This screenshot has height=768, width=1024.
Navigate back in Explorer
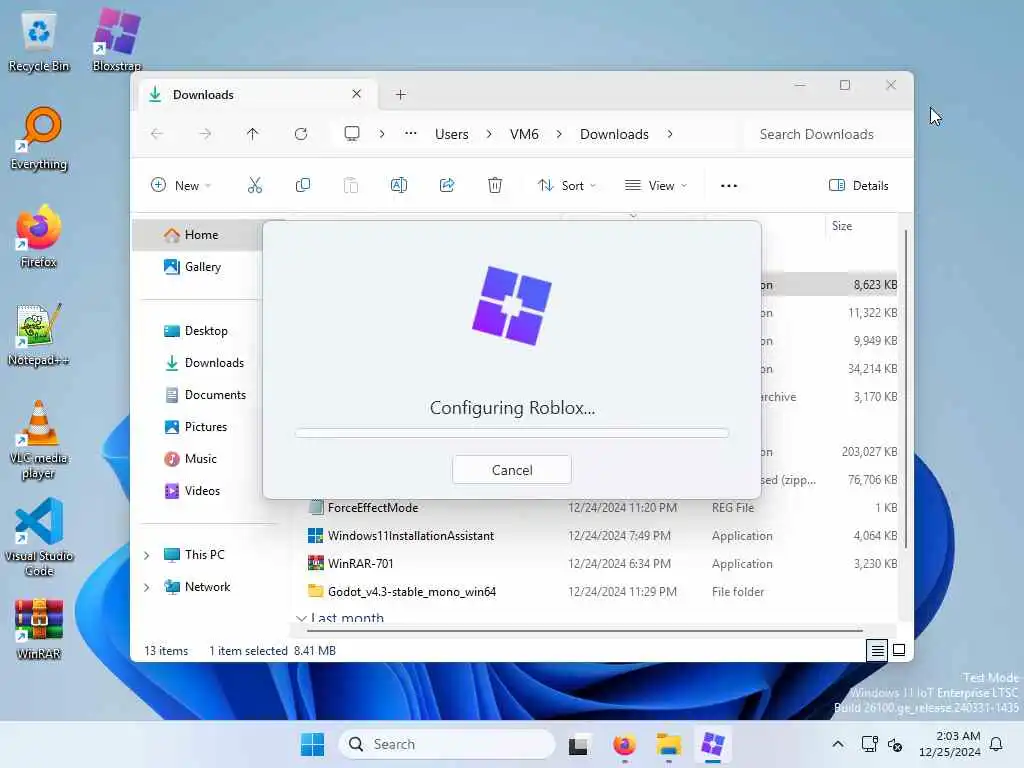(157, 134)
